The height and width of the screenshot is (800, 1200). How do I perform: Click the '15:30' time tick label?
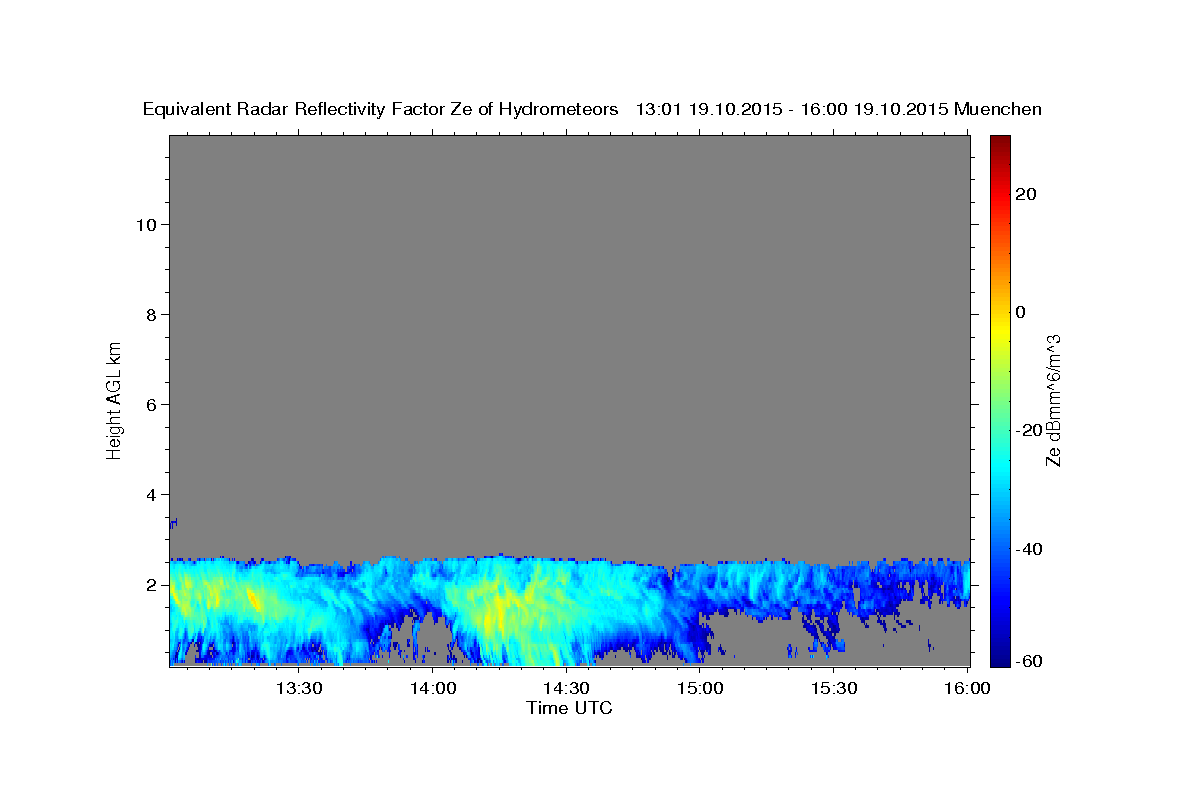click(x=833, y=688)
